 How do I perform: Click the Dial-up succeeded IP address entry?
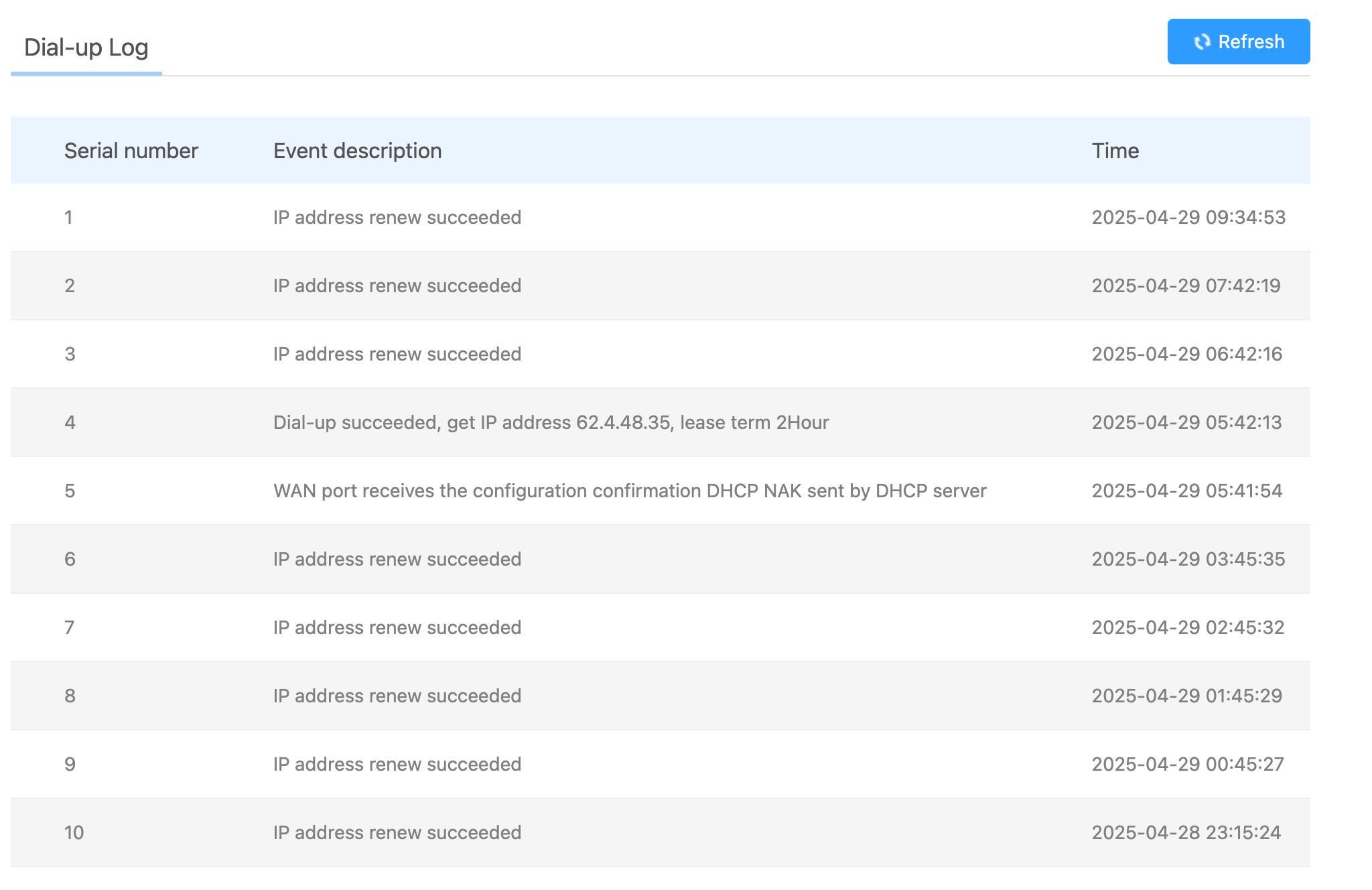click(551, 423)
